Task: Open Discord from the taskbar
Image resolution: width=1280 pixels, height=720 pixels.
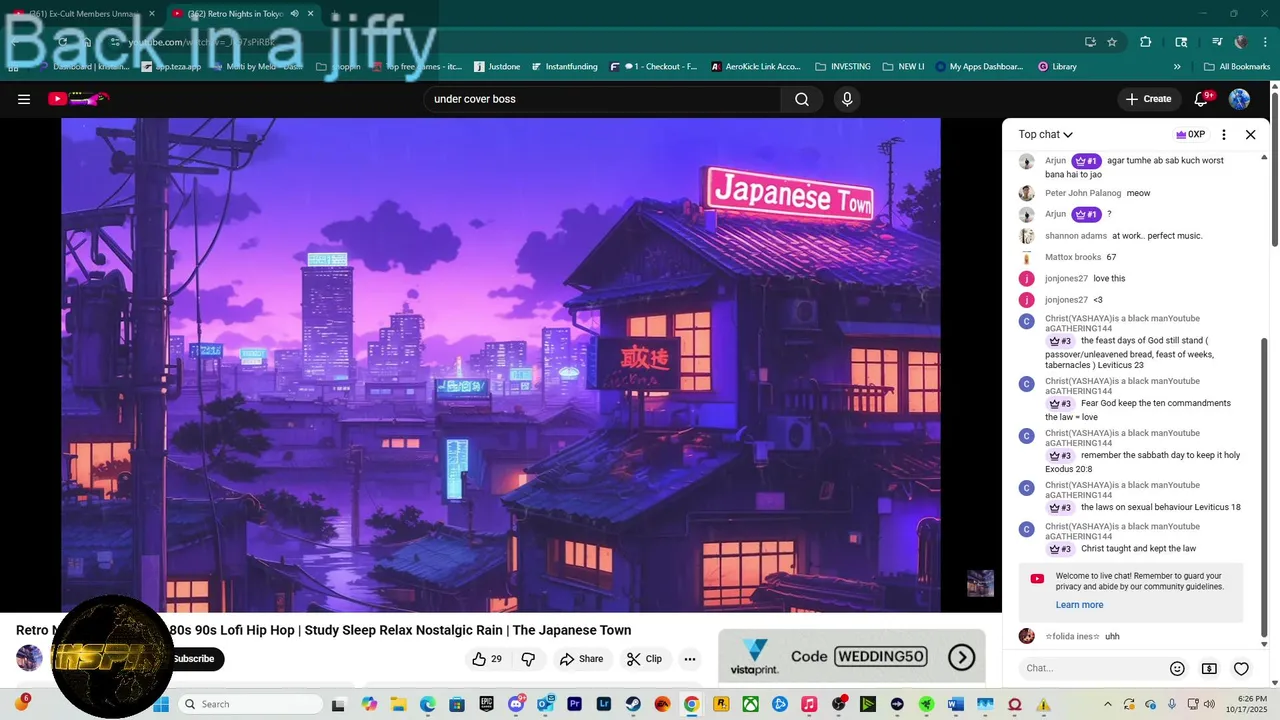Action: click(x=516, y=704)
